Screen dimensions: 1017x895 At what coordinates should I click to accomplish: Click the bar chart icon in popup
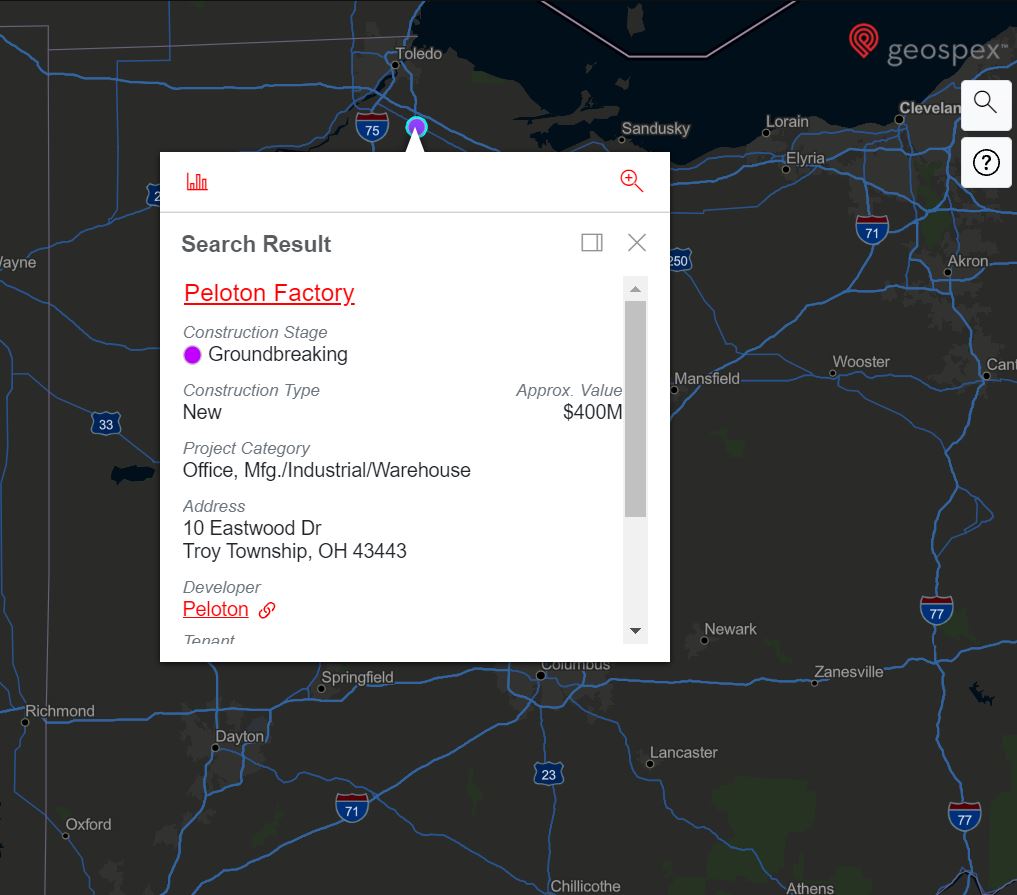[197, 182]
